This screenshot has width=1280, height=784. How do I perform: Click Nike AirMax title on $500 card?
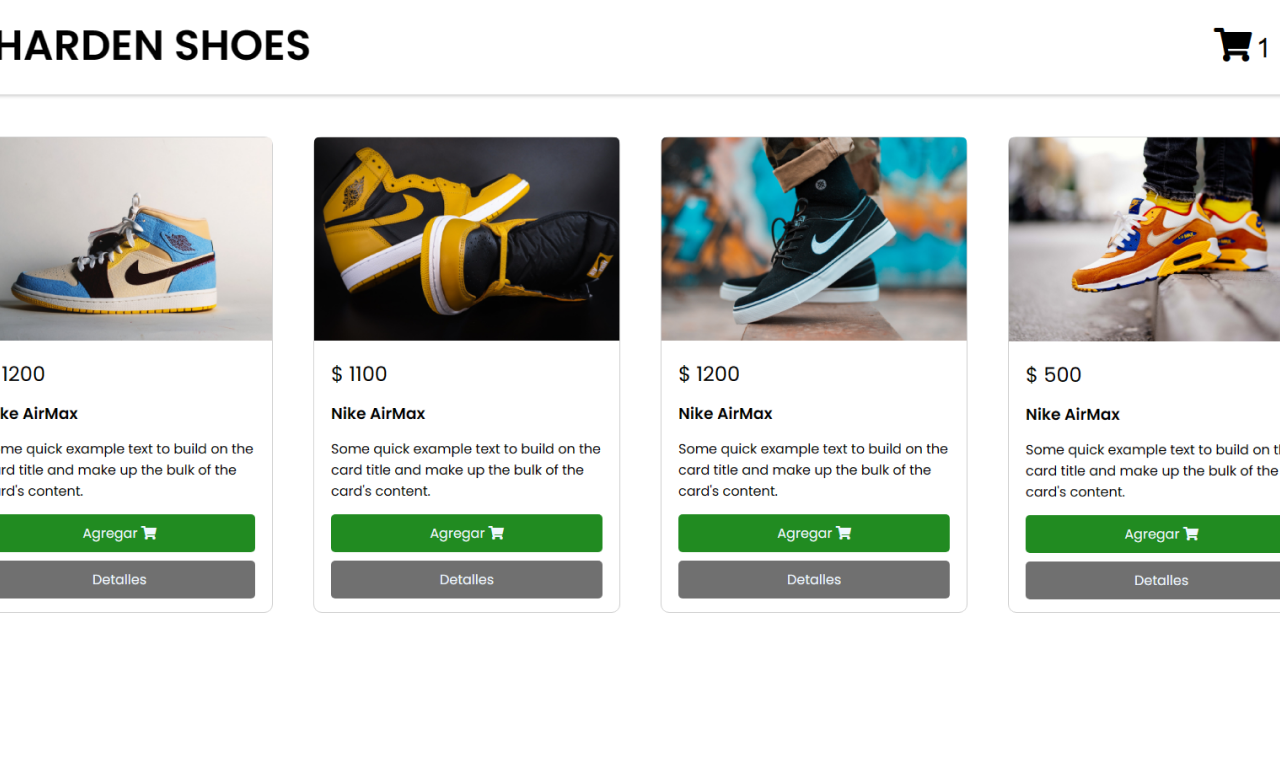pyautogui.click(x=1072, y=414)
